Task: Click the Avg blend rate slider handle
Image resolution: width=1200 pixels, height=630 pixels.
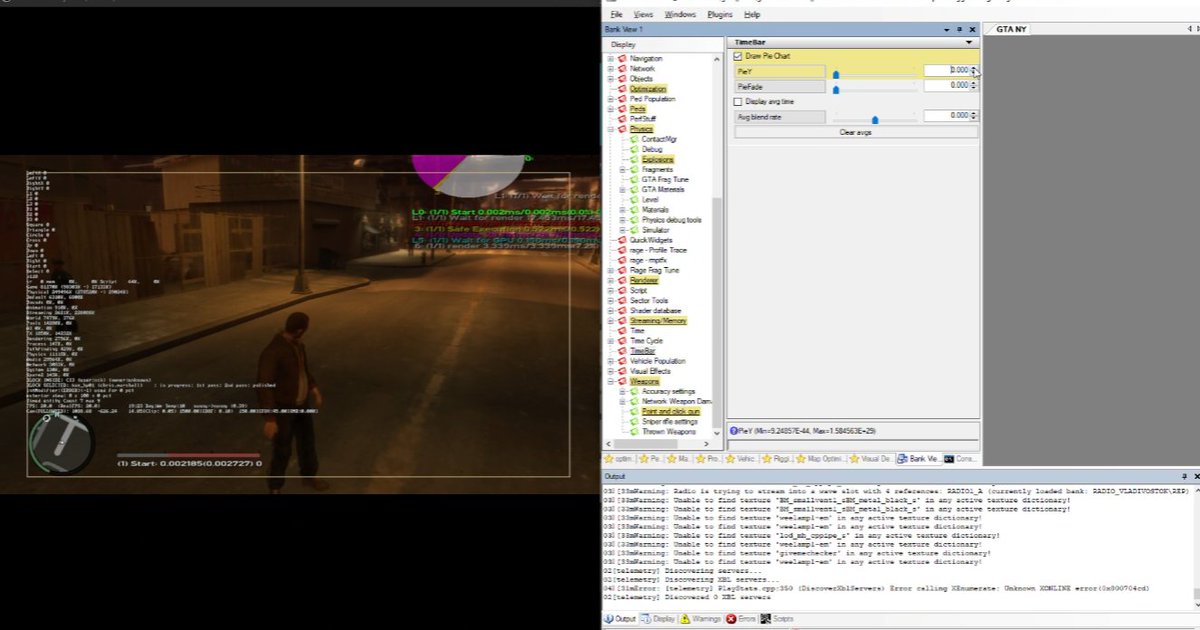Action: point(875,119)
